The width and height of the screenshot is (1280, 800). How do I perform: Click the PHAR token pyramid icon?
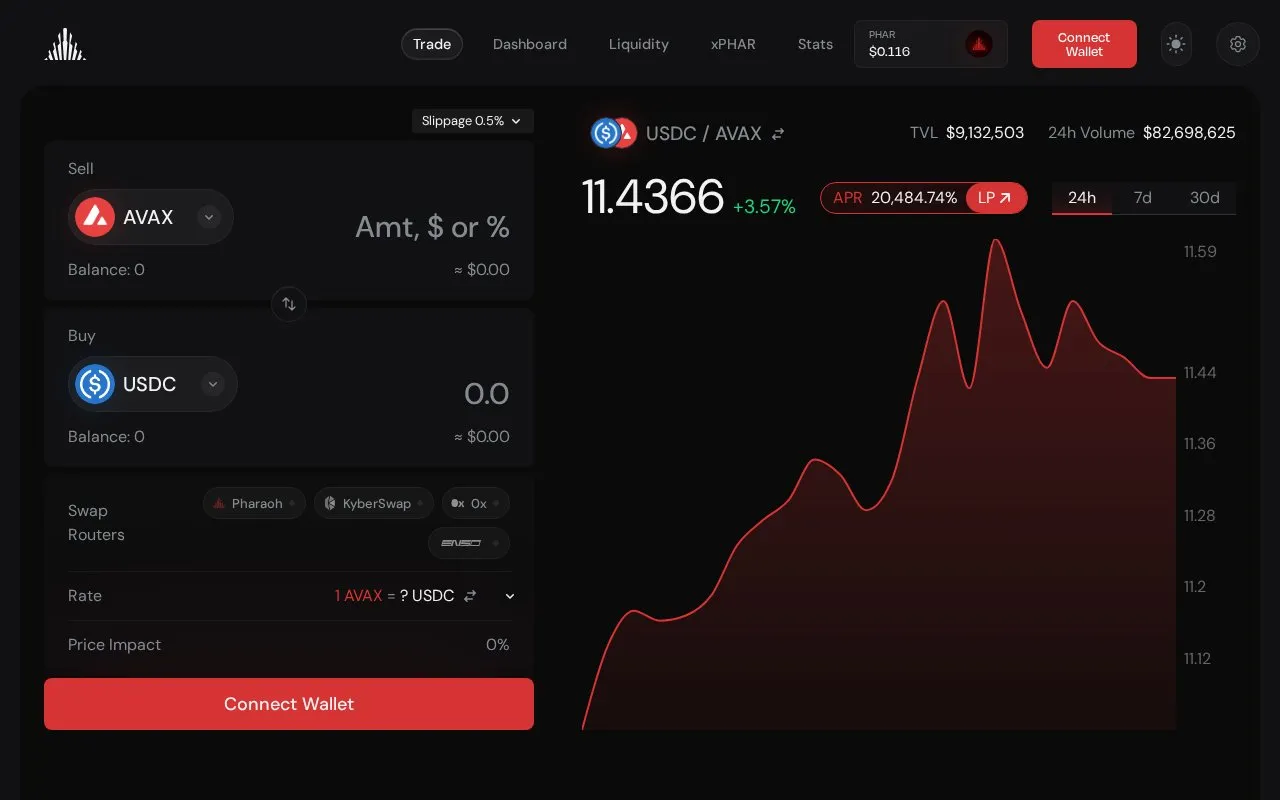(x=979, y=44)
